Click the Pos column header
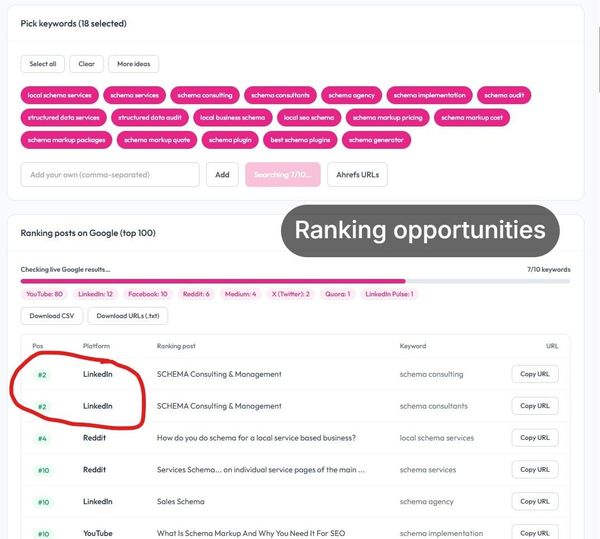 tap(38, 346)
